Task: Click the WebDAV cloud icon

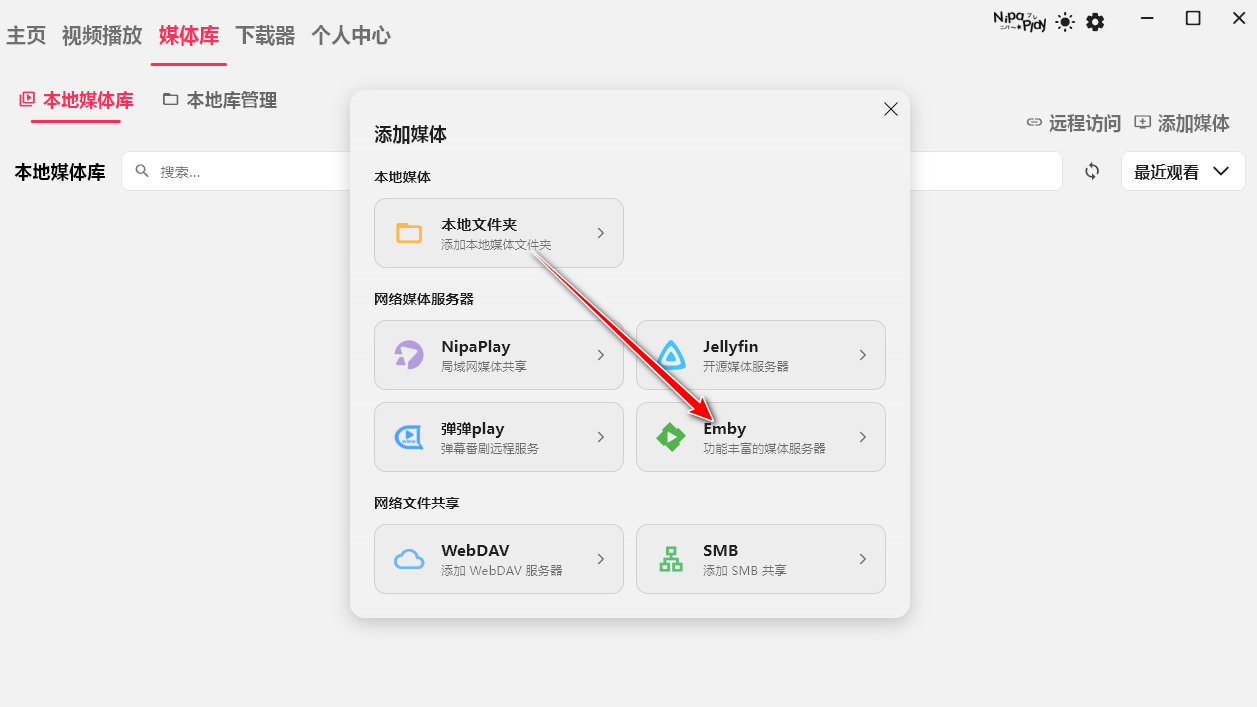Action: pos(409,559)
